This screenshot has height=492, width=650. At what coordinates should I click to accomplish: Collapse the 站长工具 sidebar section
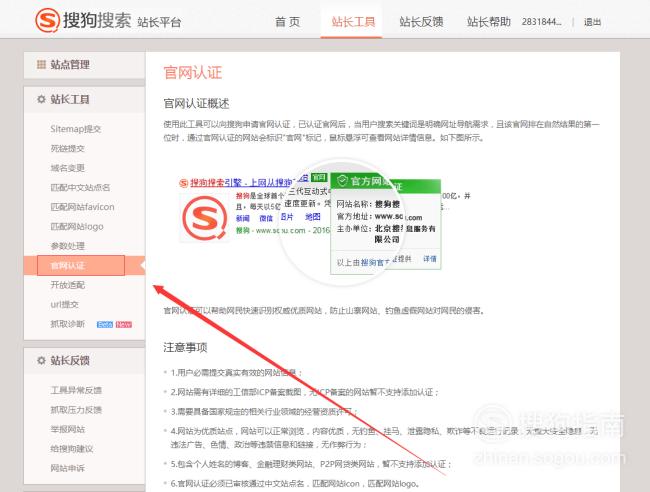84,99
